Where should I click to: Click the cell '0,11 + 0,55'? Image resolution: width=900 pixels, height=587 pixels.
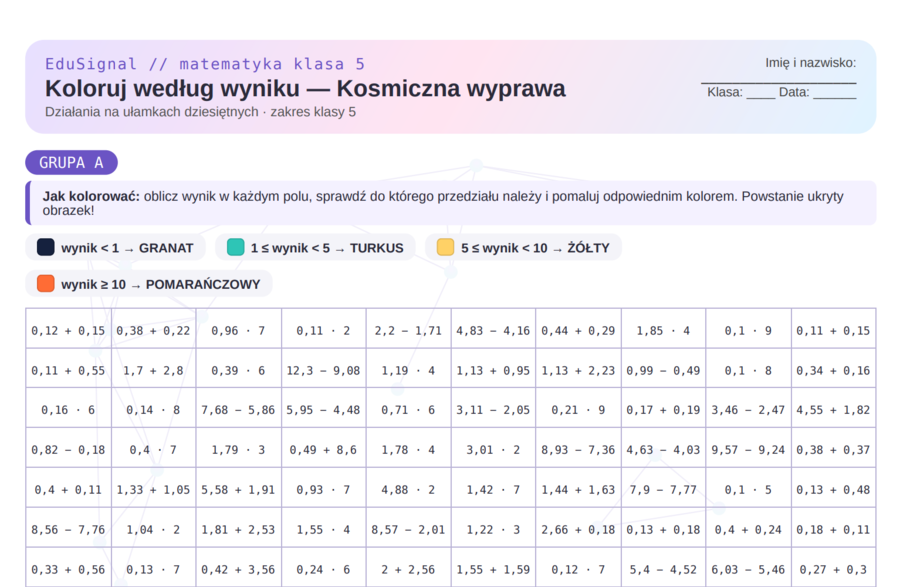point(68,368)
